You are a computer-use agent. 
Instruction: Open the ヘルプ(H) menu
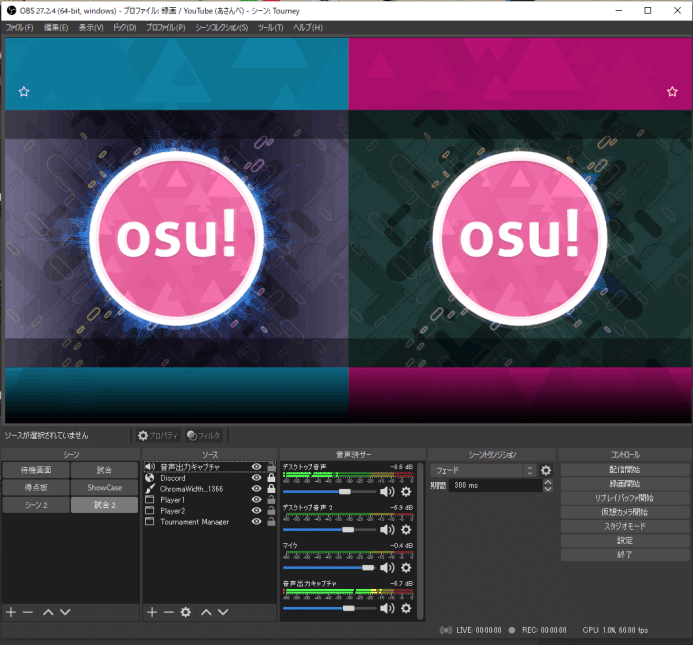click(308, 27)
